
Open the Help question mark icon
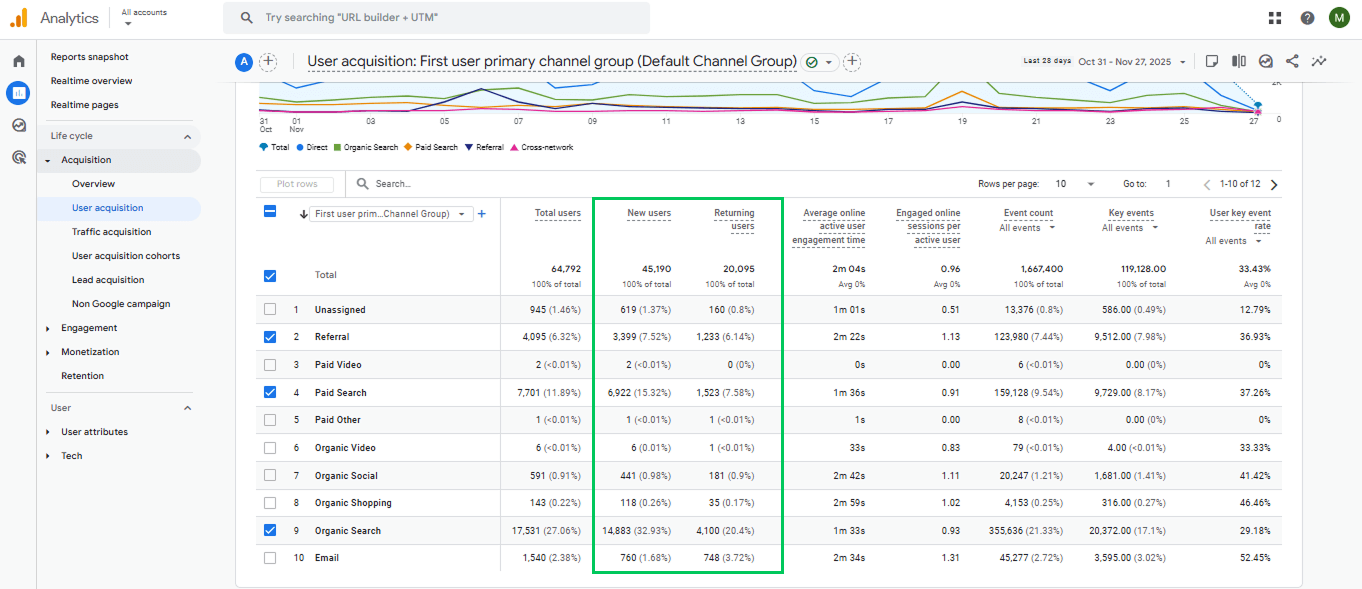[1307, 18]
